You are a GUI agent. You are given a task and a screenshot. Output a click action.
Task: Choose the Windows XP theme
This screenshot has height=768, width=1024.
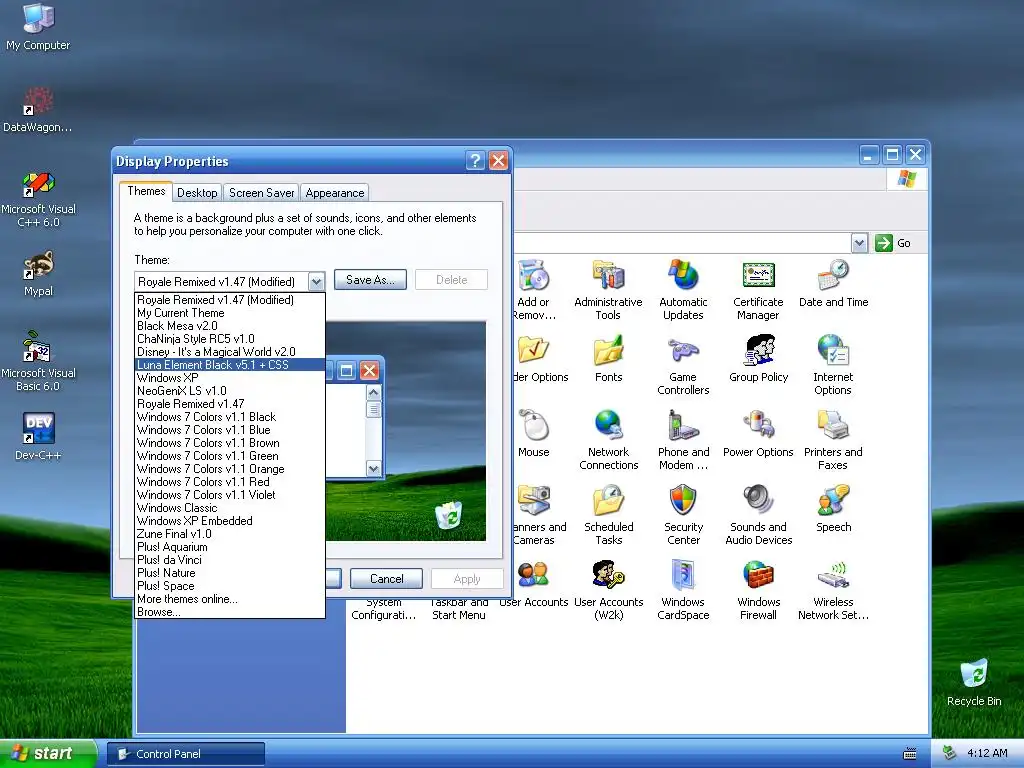click(230, 377)
